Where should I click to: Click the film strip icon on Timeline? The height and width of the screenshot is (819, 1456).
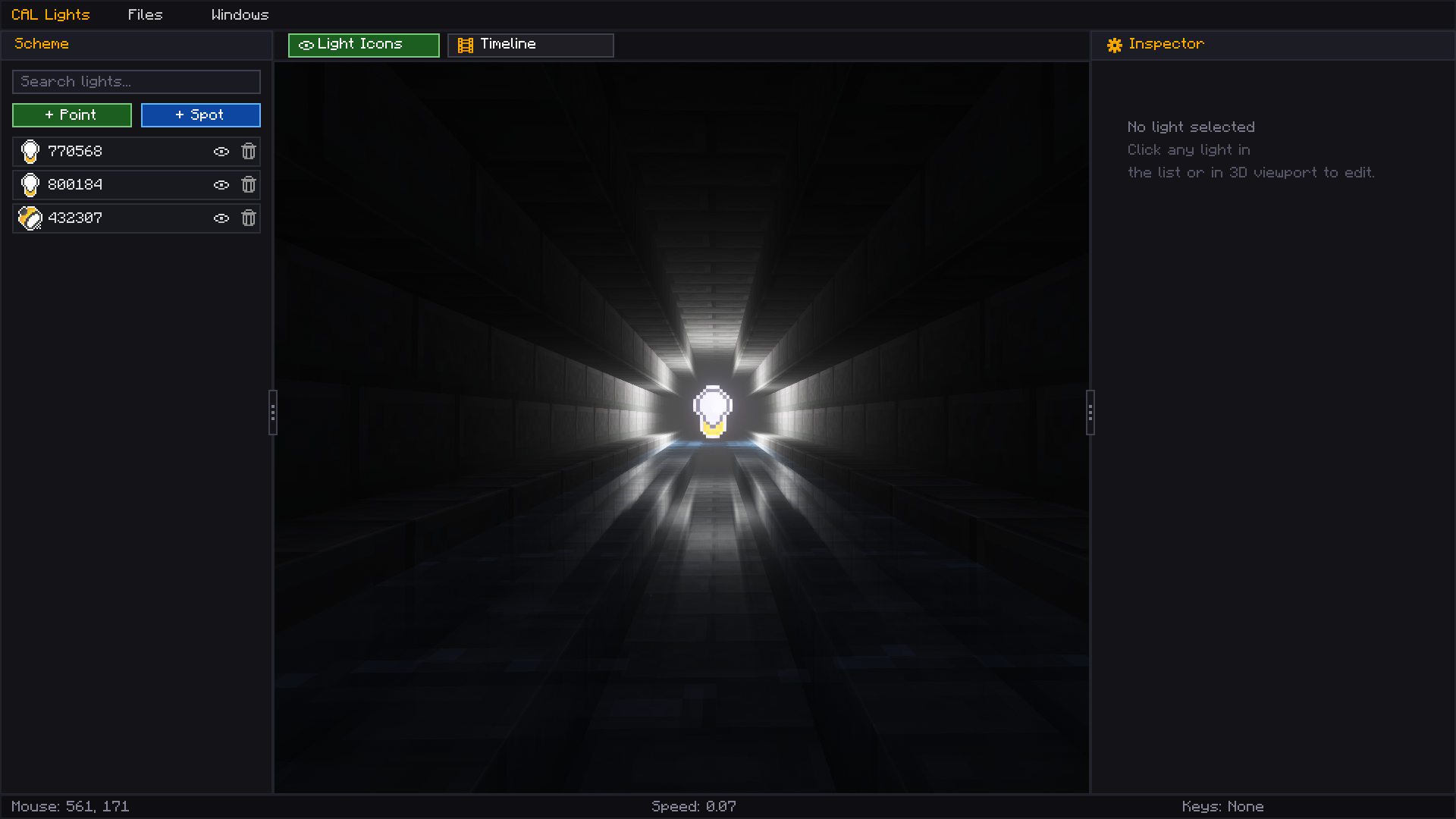tap(466, 45)
